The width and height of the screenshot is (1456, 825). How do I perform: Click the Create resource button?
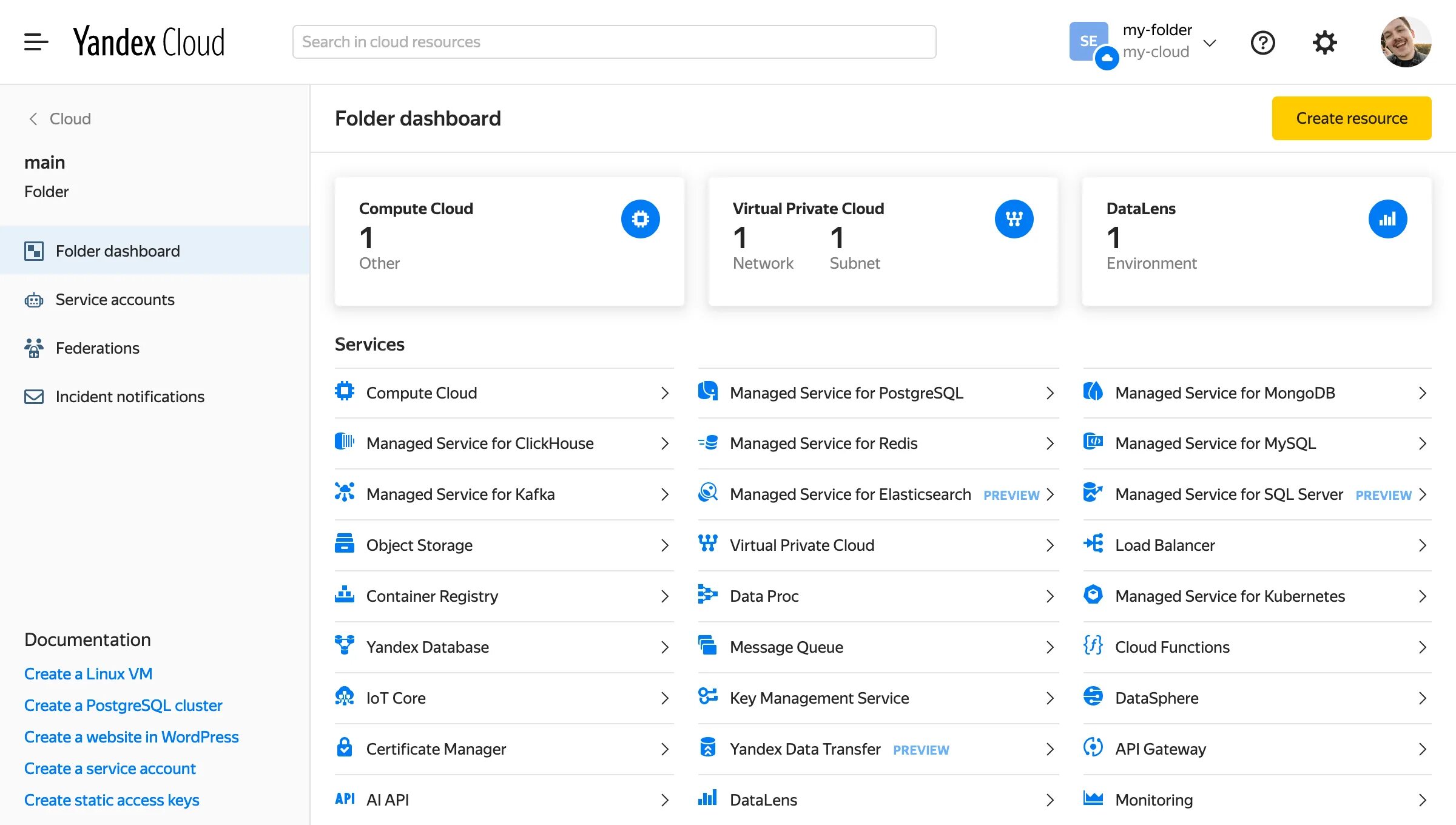(1352, 118)
